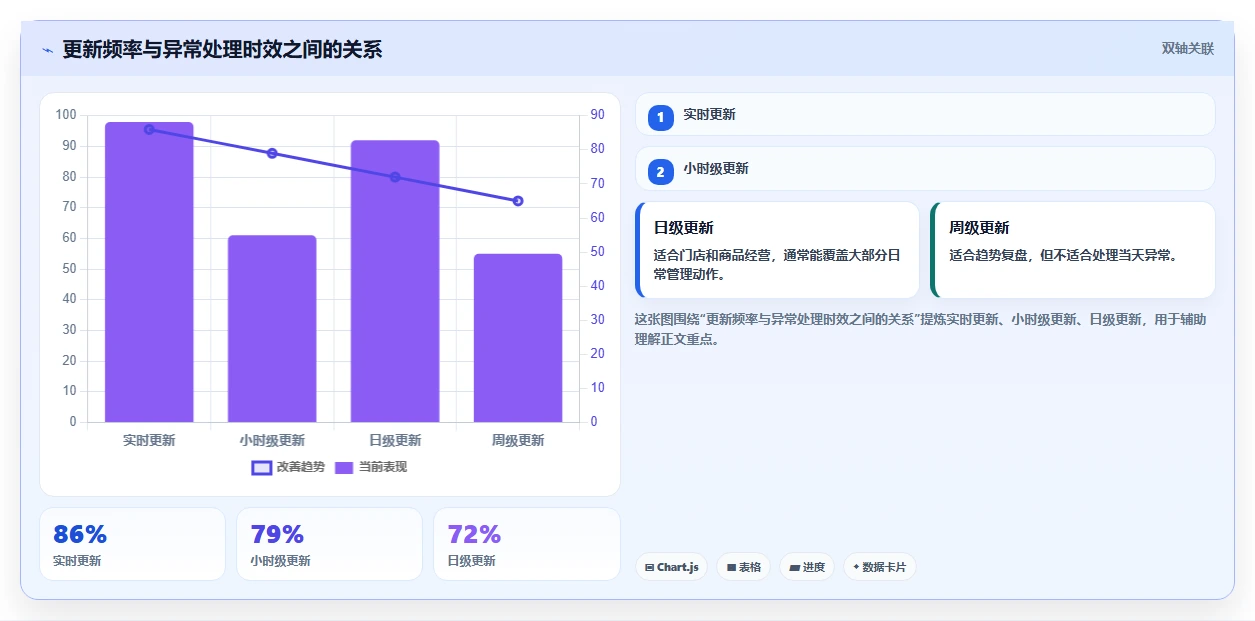
Task: Click the lightning icon beside the title
Action: (x=47, y=50)
